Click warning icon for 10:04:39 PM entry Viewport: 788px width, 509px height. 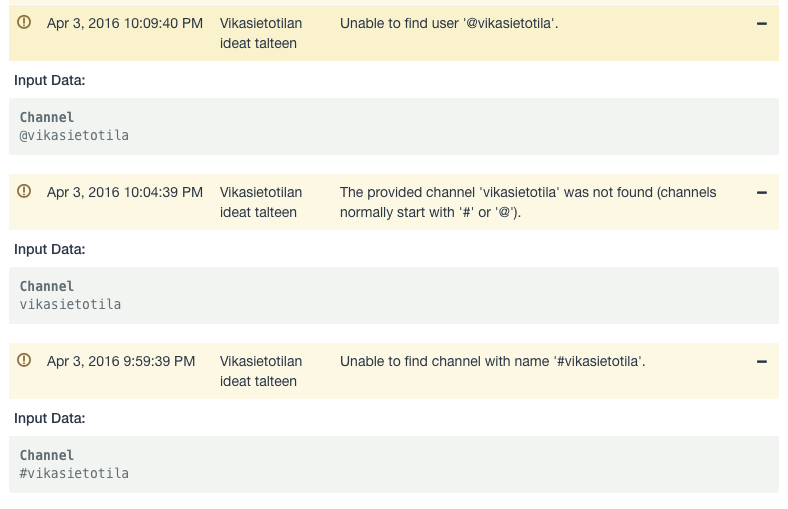(24, 191)
